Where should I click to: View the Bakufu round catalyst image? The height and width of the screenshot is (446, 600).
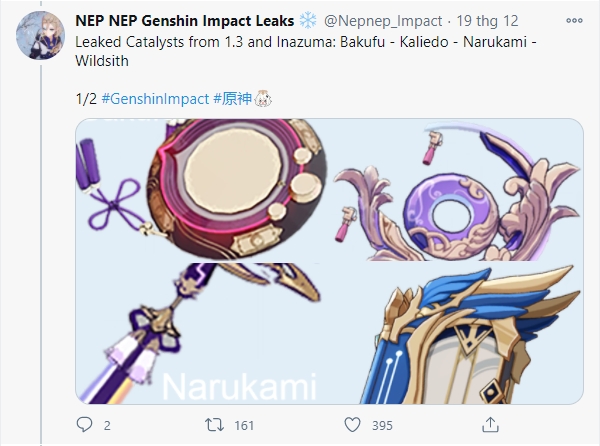click(201, 190)
